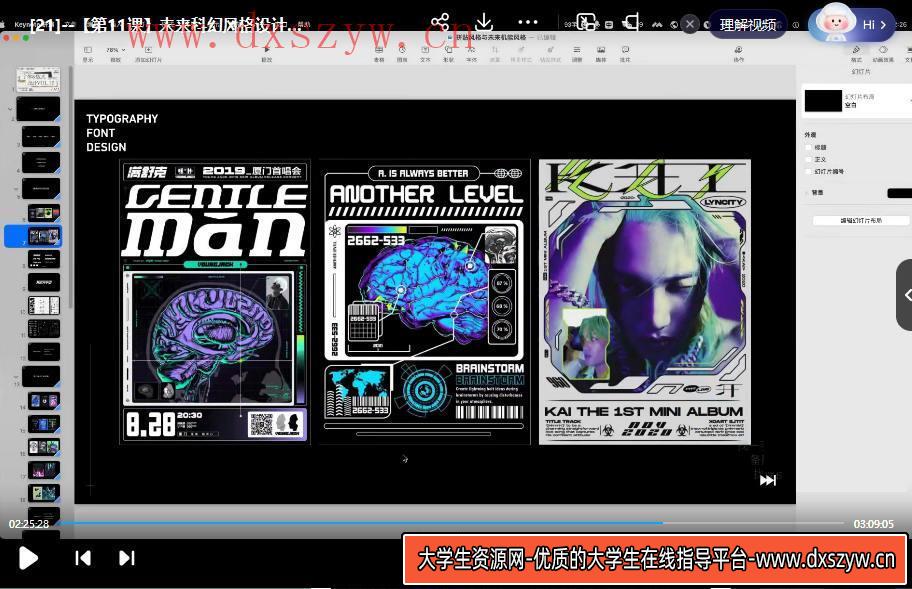Enable the title (标题) checkbox
912x589 pixels.
[809, 147]
